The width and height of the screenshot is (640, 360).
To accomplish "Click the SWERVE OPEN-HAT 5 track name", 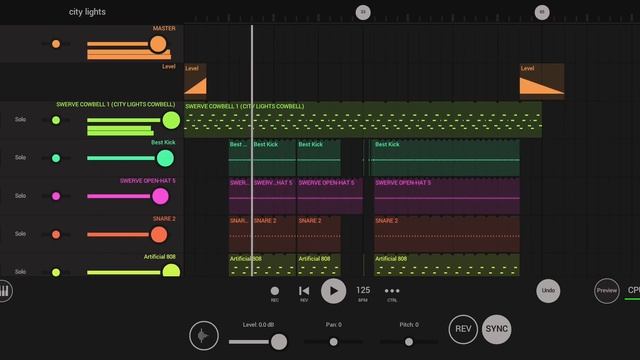I will pyautogui.click(x=147, y=180).
